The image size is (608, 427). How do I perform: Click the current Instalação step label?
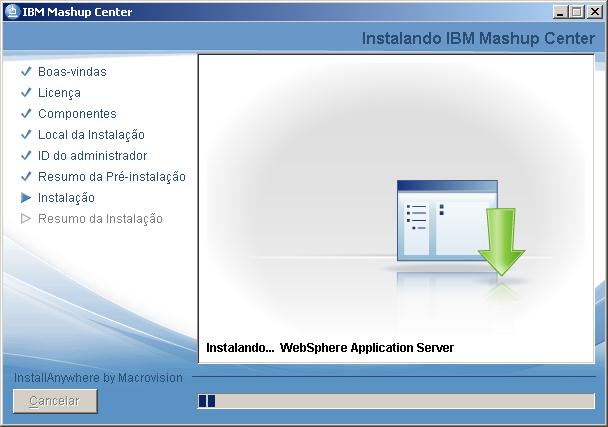click(x=66, y=198)
